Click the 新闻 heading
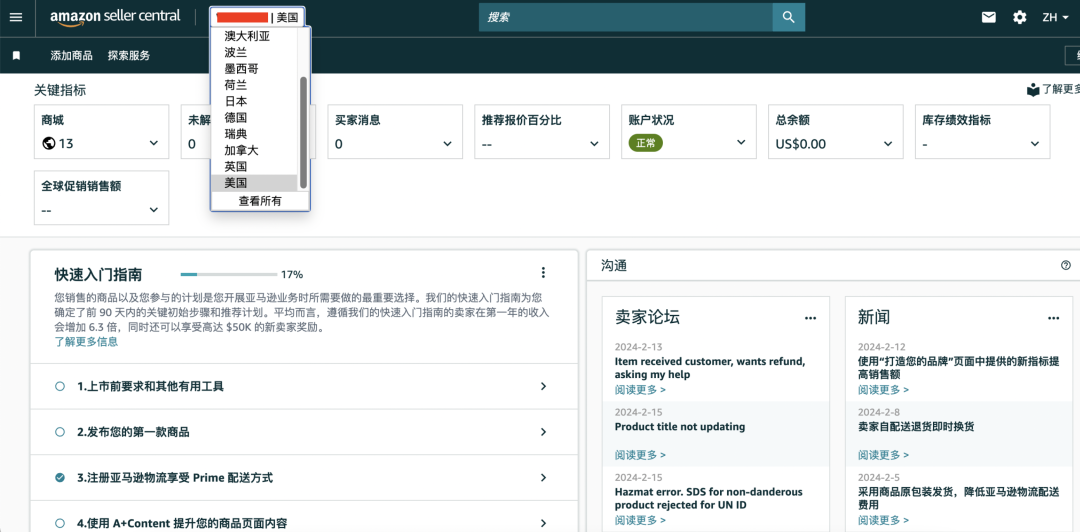 click(874, 317)
